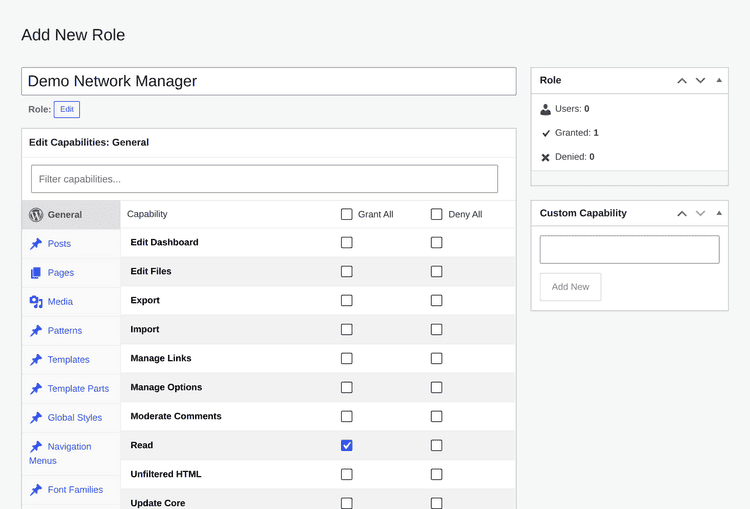
Task: Collapse the Custom Capability panel triangle toggle
Action: coord(719,213)
